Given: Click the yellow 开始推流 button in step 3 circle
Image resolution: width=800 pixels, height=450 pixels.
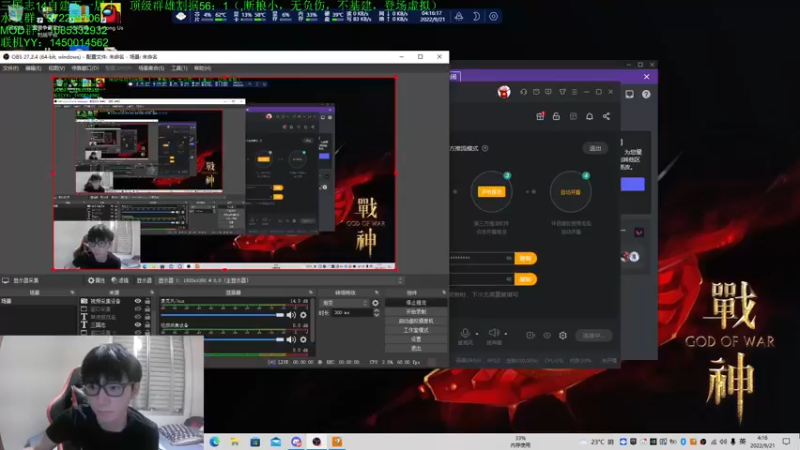Looking at the screenshot, I should point(491,192).
